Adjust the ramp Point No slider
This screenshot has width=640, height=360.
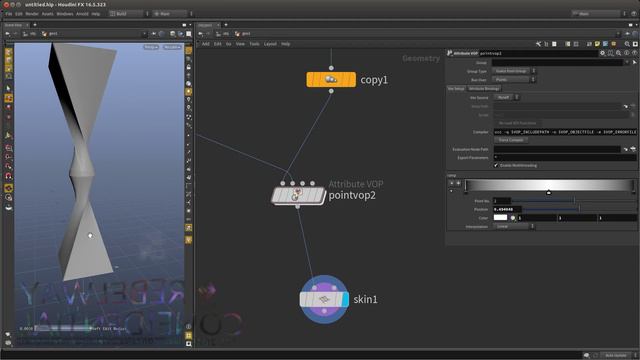[574, 201]
